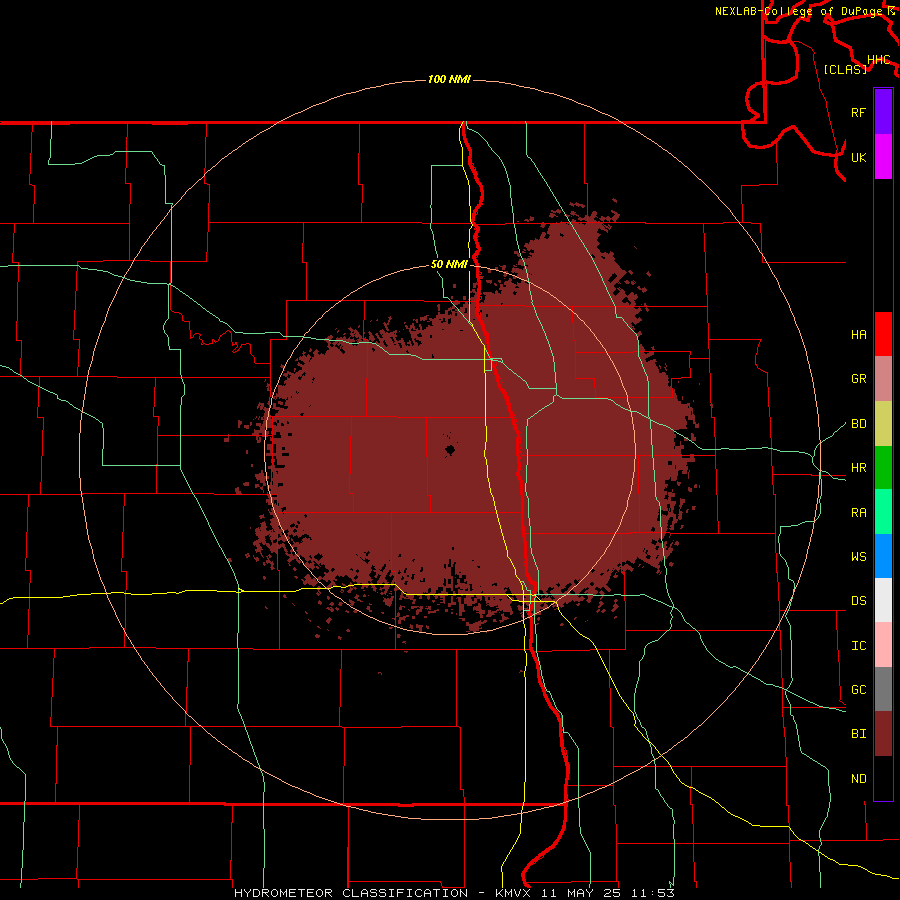Click the BI legend label
This screenshot has width=900, height=900.
[858, 734]
